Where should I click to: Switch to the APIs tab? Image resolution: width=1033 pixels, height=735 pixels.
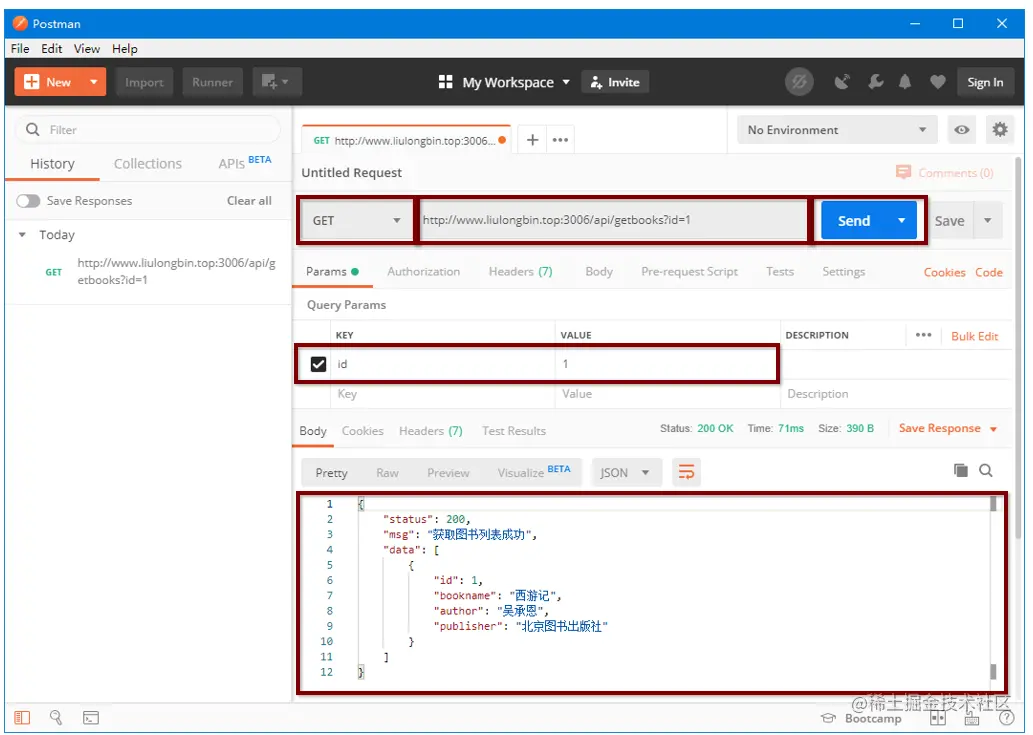point(244,163)
